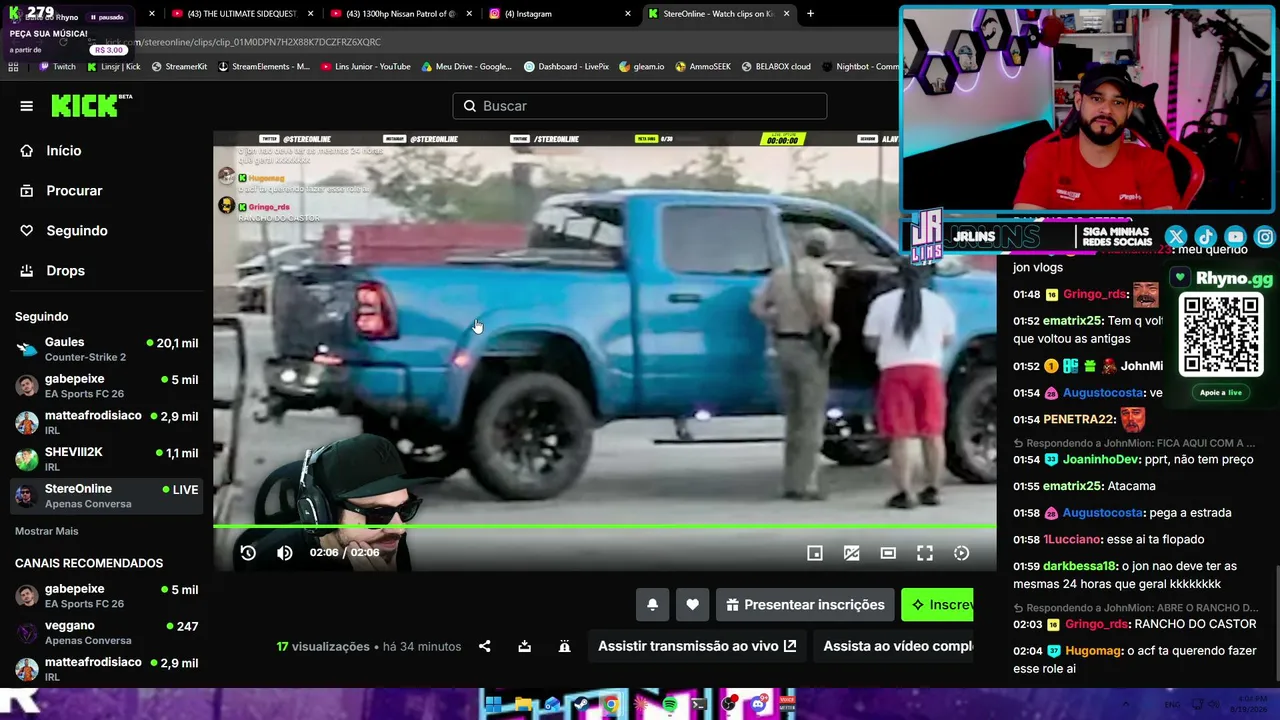The height and width of the screenshot is (720, 1280).
Task: Open OBS Studio from the taskbar
Action: coord(728,705)
